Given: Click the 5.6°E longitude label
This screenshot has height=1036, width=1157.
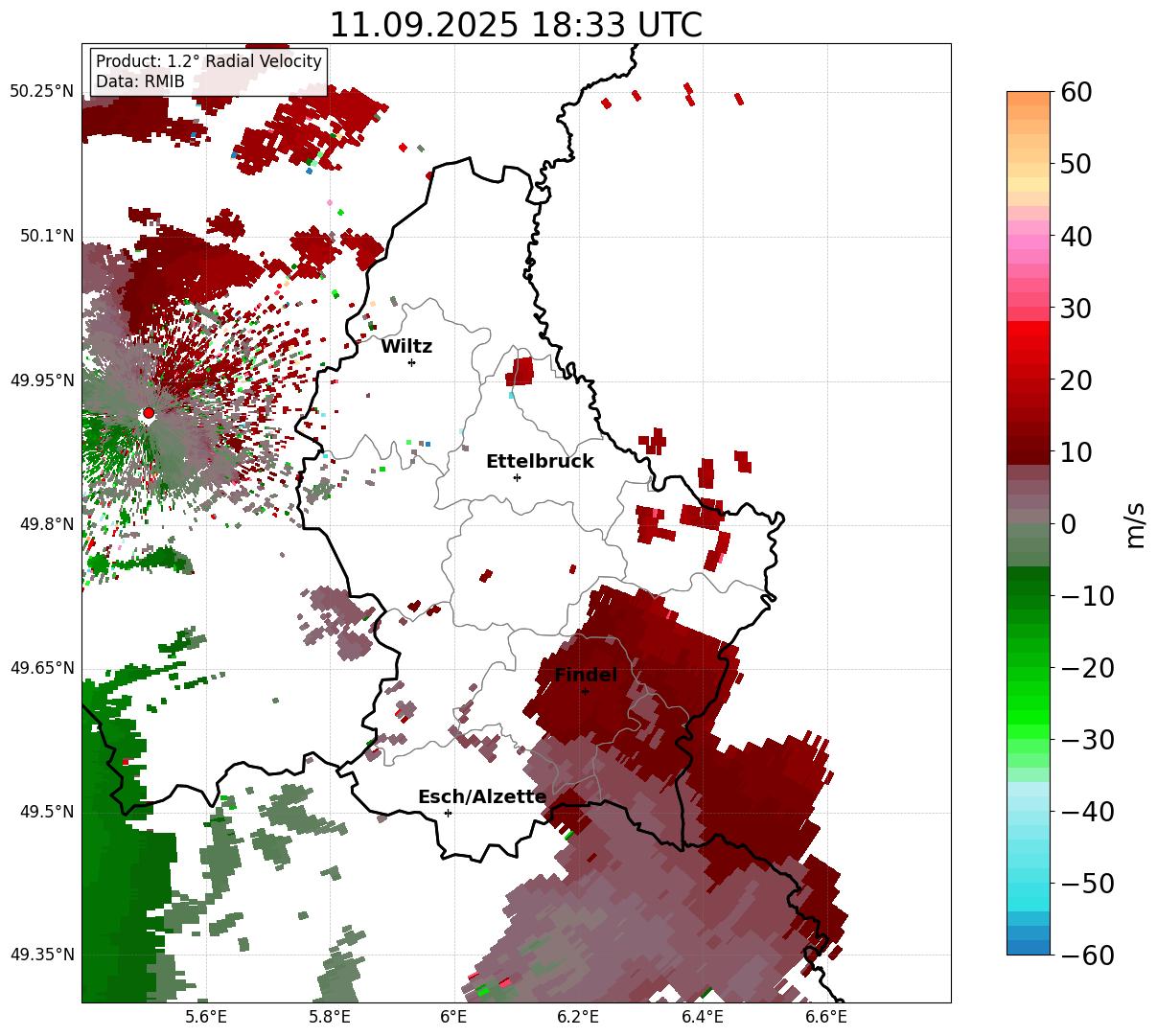Looking at the screenshot, I should 206,1017.
